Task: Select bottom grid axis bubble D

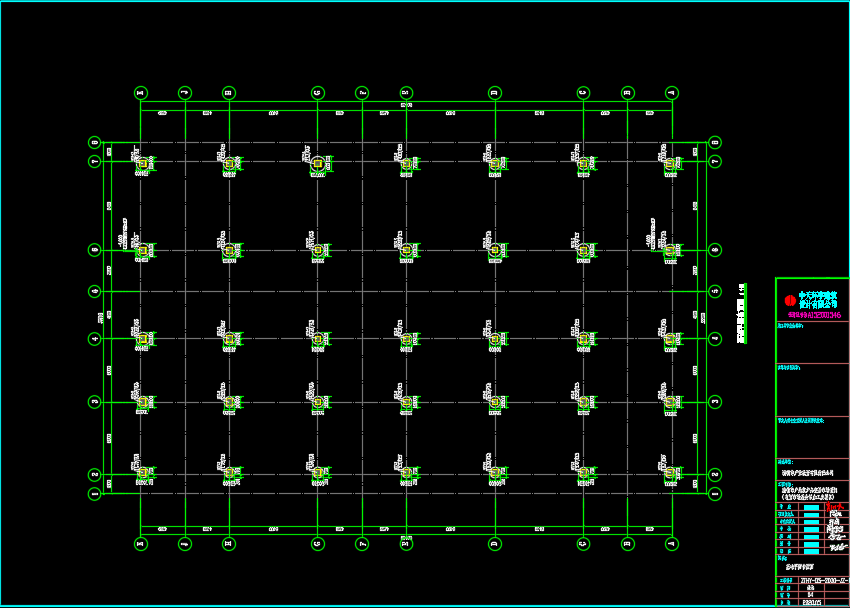Action: [494, 544]
